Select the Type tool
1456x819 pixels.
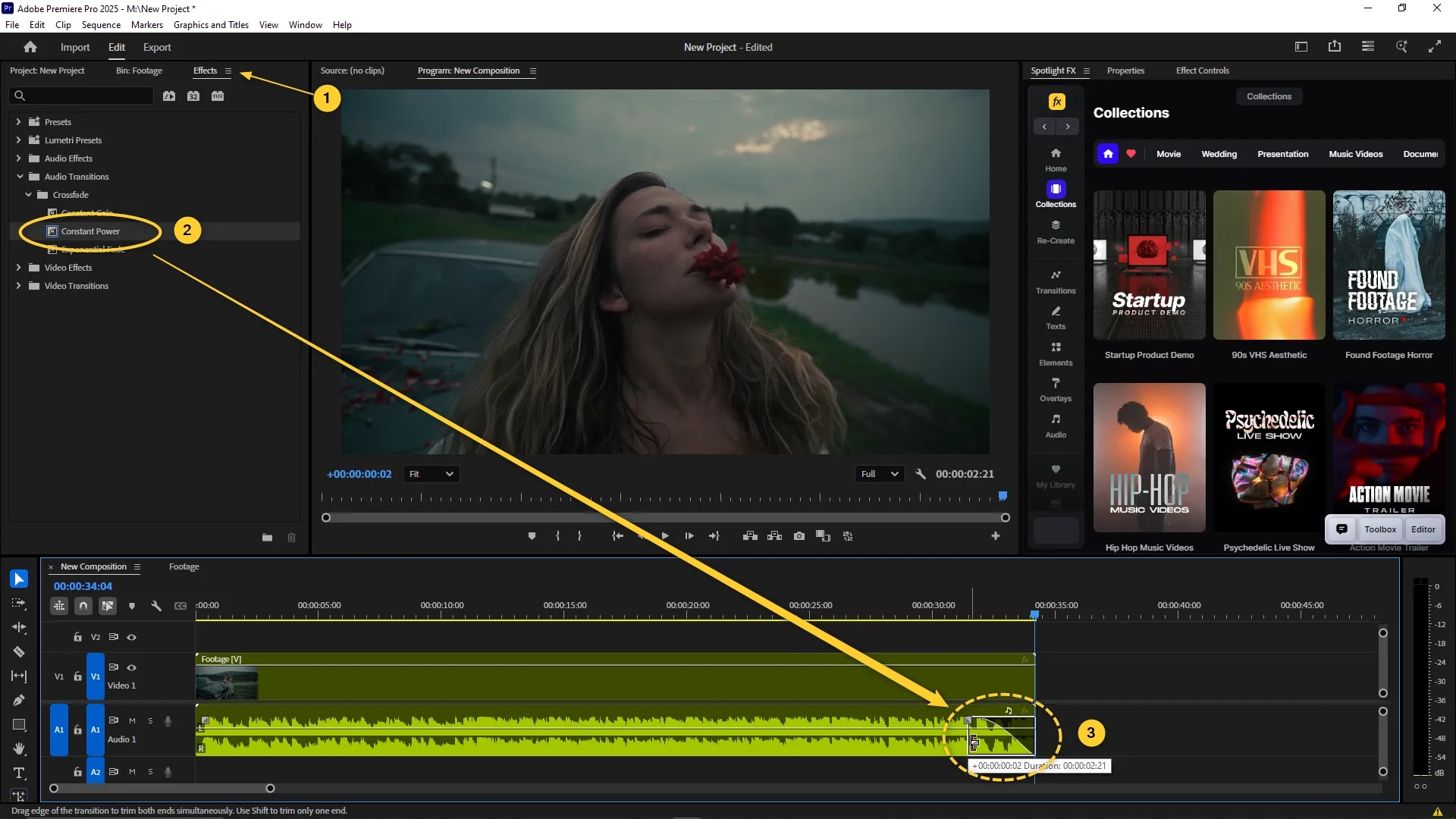19,773
